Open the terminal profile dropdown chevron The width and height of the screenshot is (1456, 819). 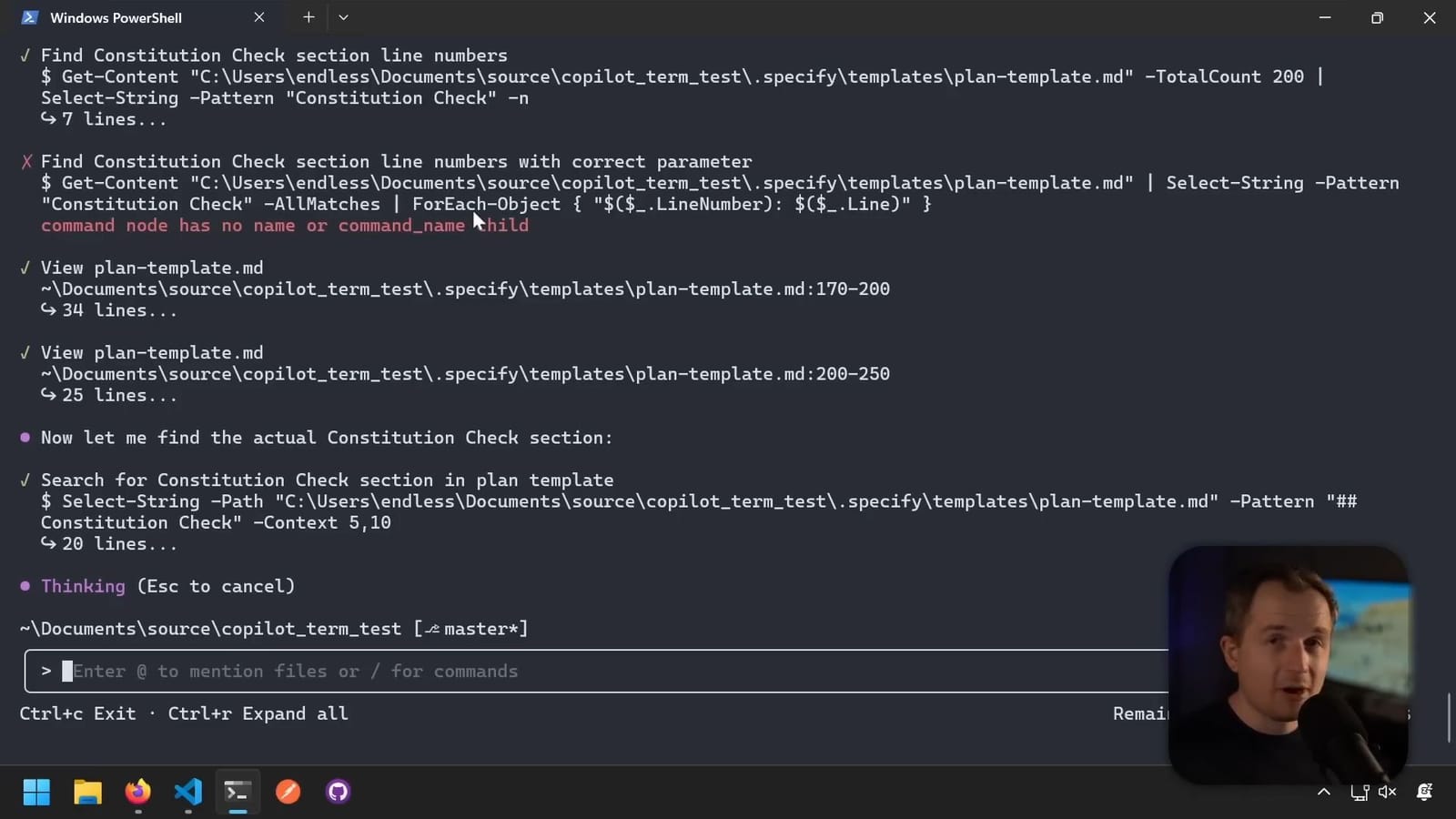coord(343,17)
